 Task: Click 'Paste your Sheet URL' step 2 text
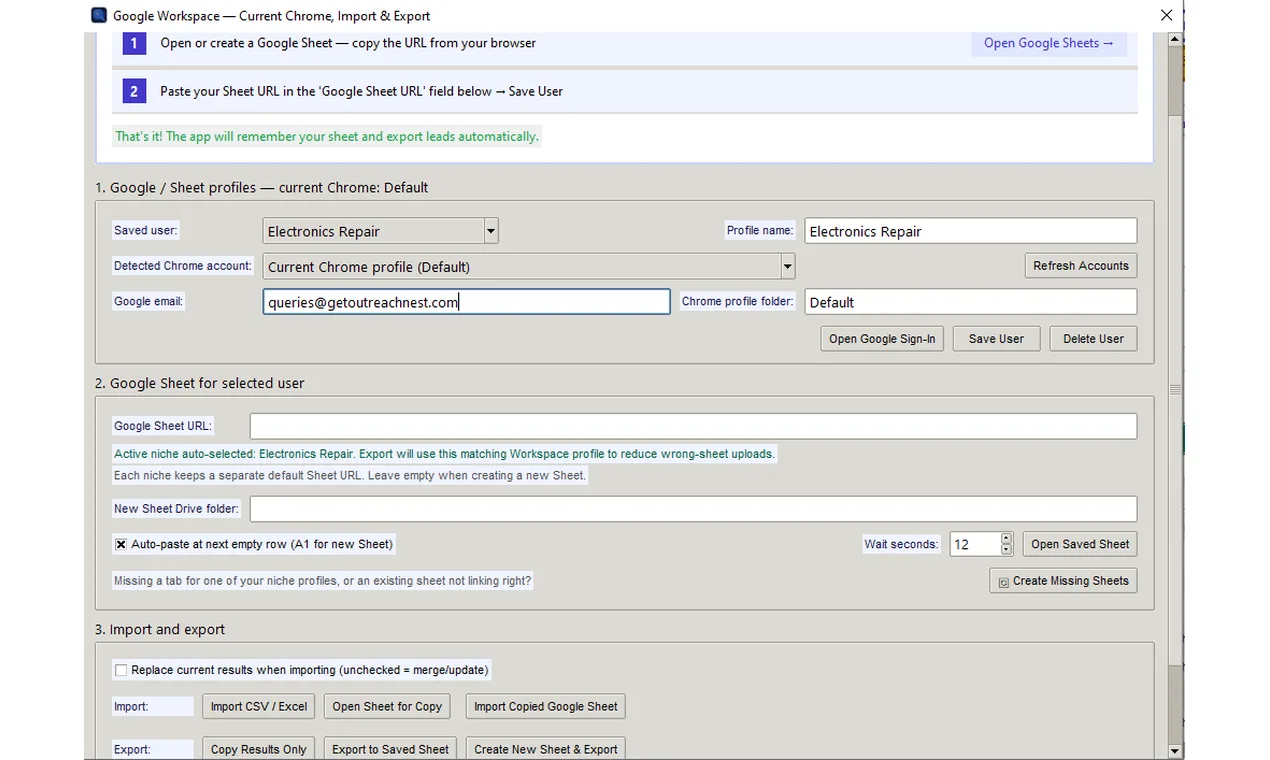point(361,91)
